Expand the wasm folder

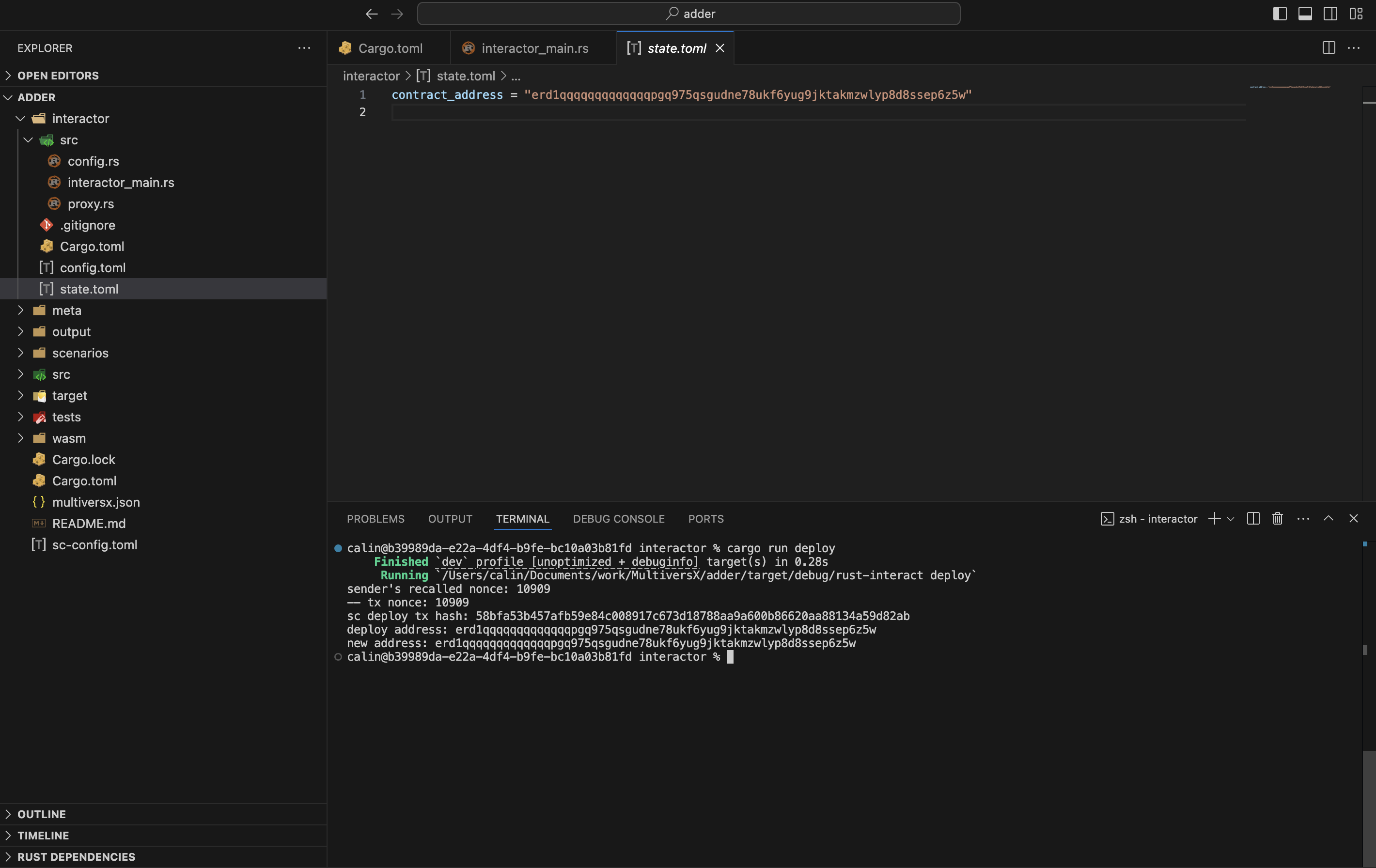tap(163, 438)
